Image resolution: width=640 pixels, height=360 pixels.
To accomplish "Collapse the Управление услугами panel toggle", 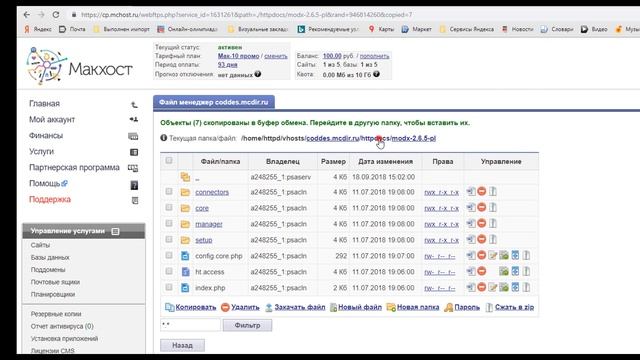I will pyautogui.click(x=116, y=231).
